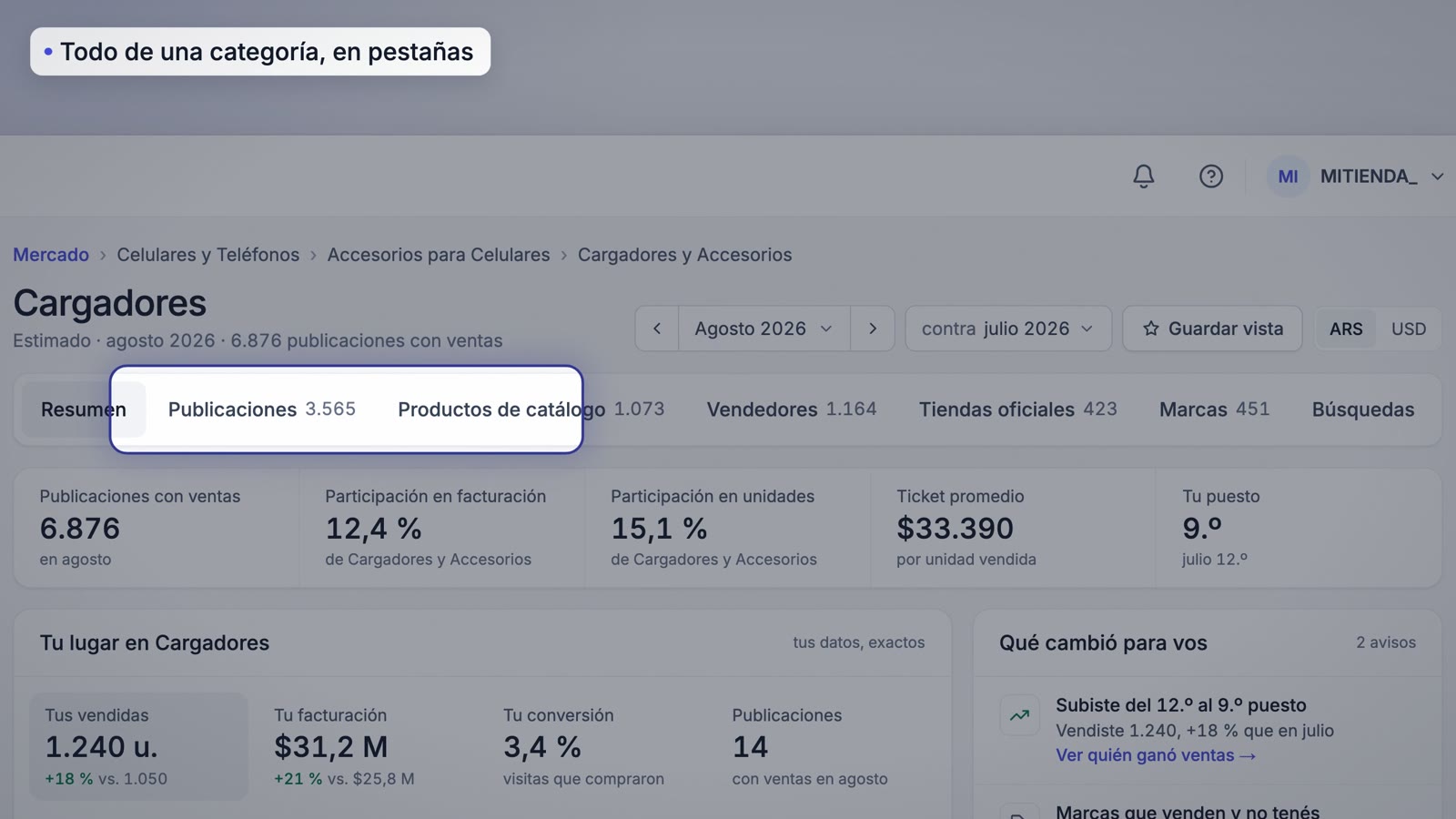This screenshot has width=1456, height=819.
Task: Click the Participación en facturación 12,4 % value
Action: pyautogui.click(x=373, y=528)
